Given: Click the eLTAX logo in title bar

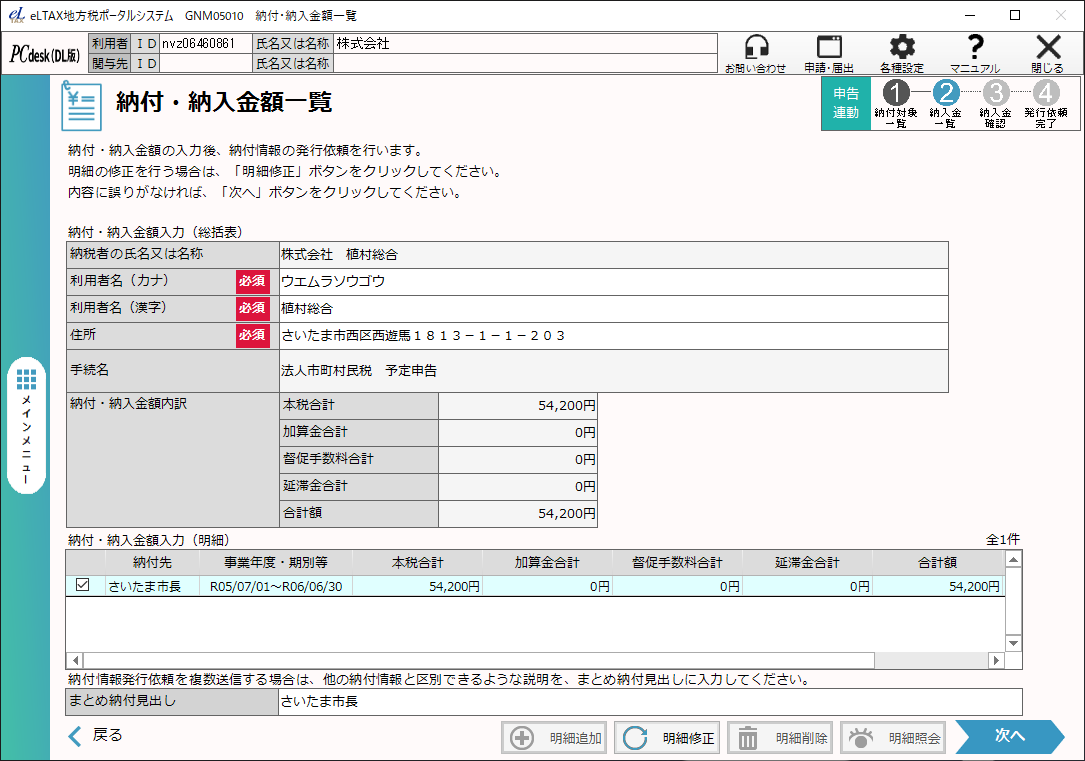Looking at the screenshot, I should click(x=17, y=15).
